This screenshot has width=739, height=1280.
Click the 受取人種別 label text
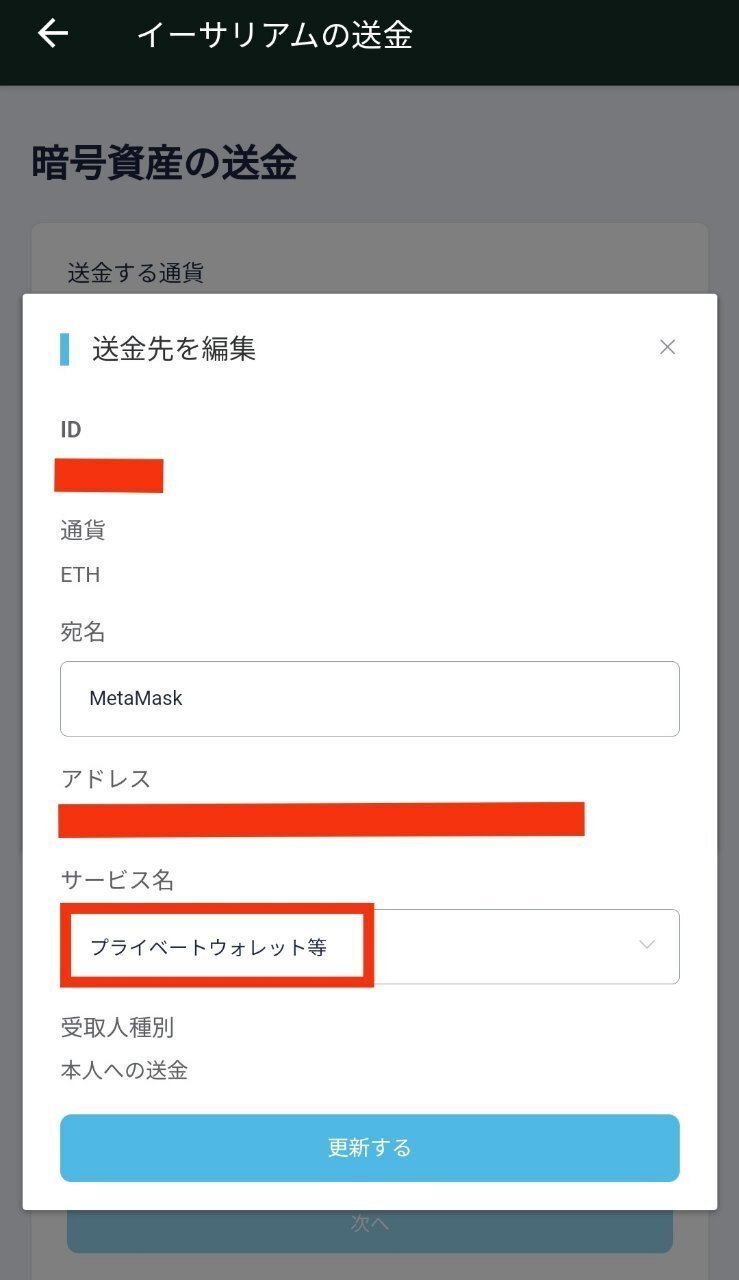(x=117, y=1027)
